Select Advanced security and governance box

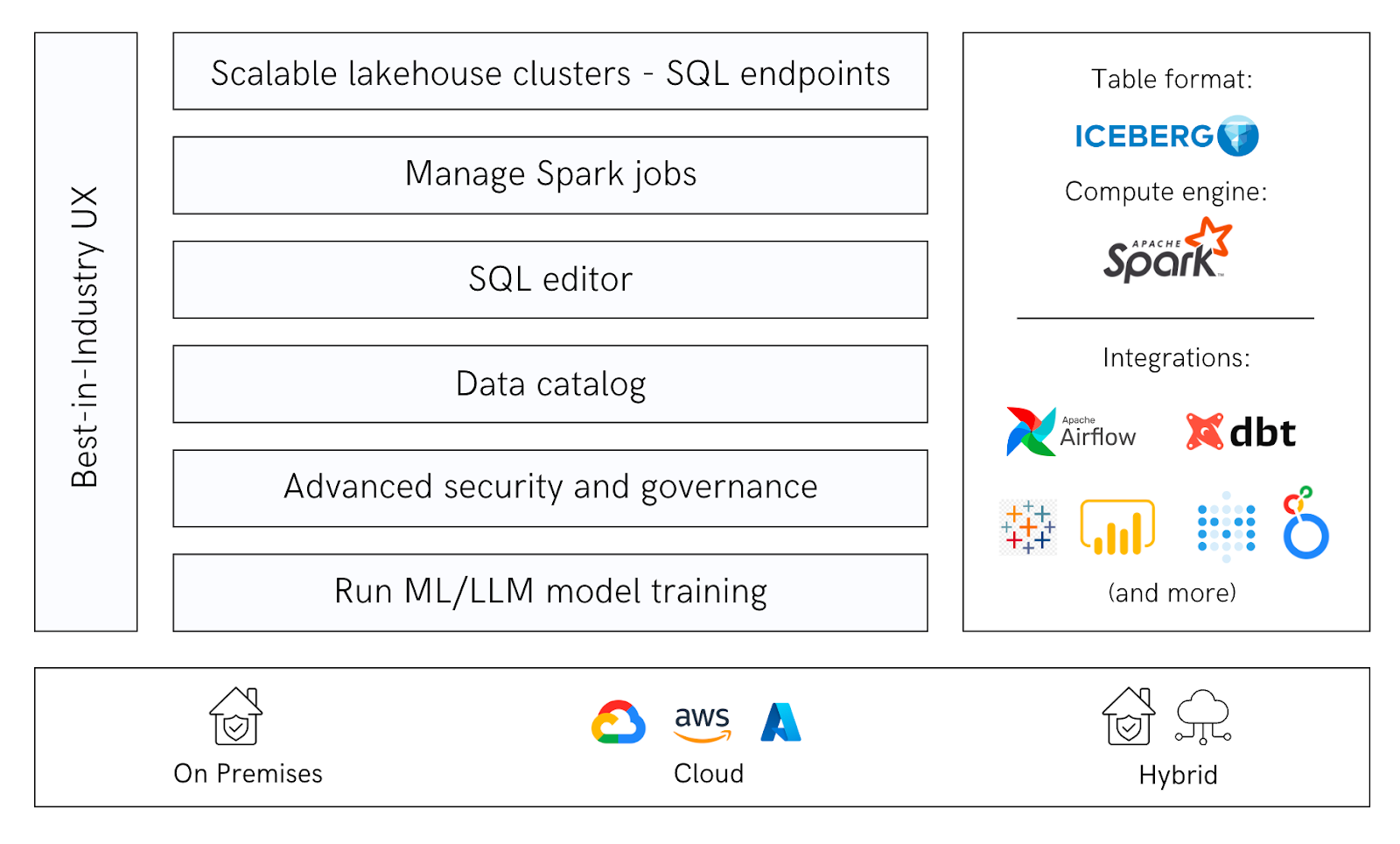point(550,489)
